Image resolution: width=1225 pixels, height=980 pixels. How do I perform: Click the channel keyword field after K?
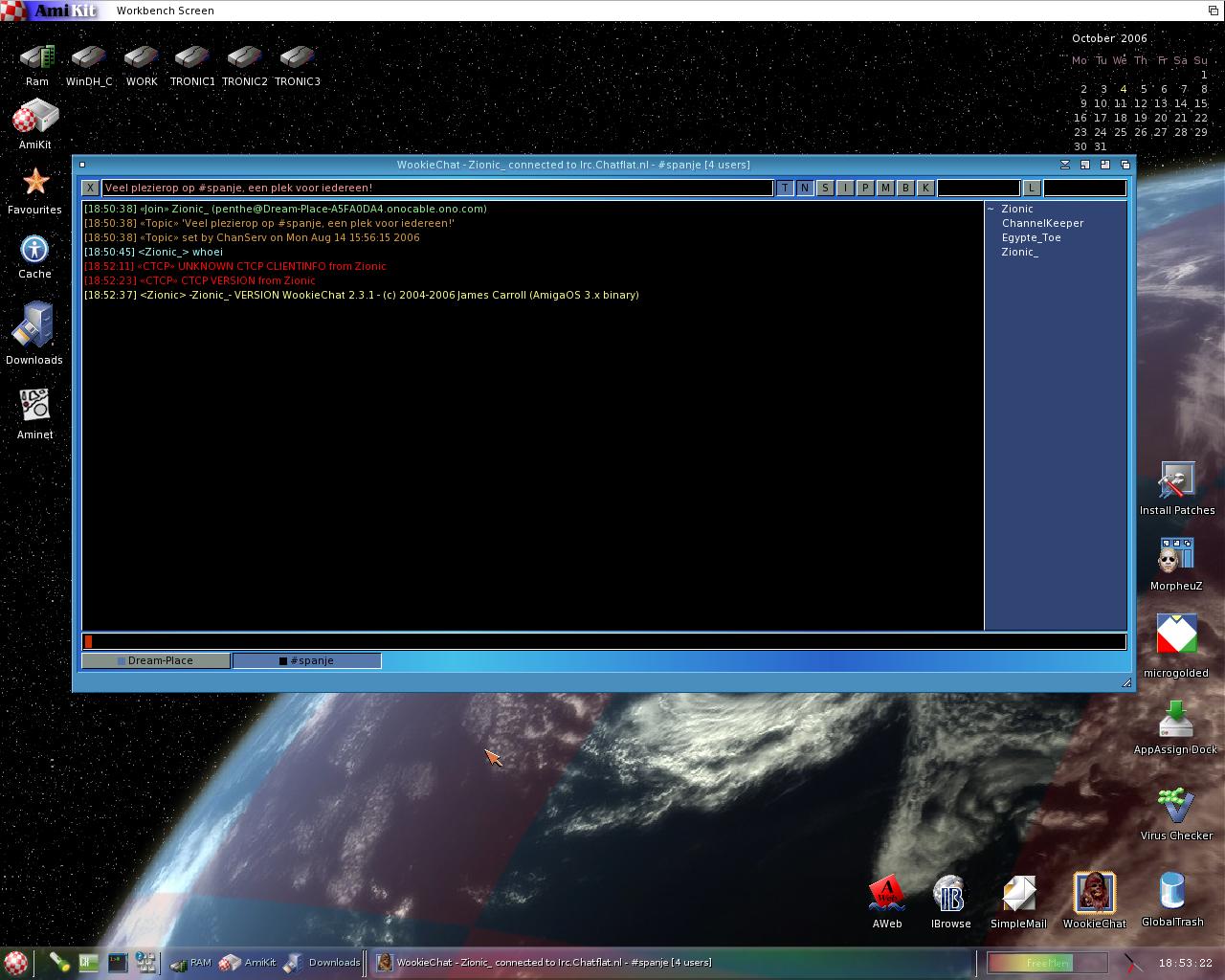978,188
